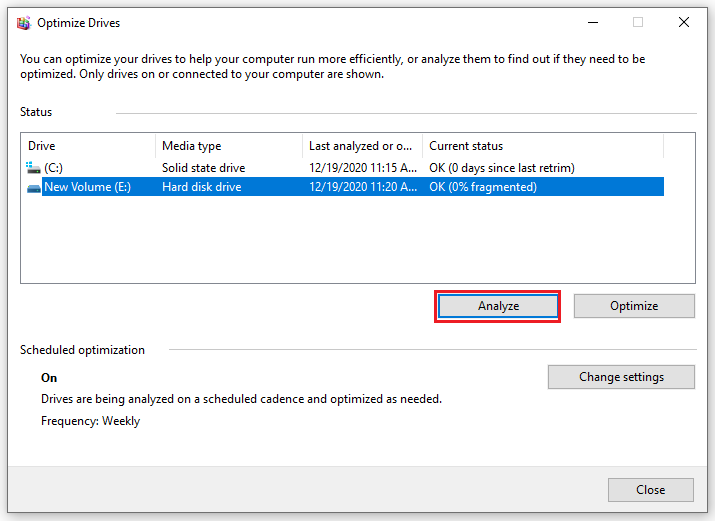Click OK (0% fragmented) status cell

point(483,187)
